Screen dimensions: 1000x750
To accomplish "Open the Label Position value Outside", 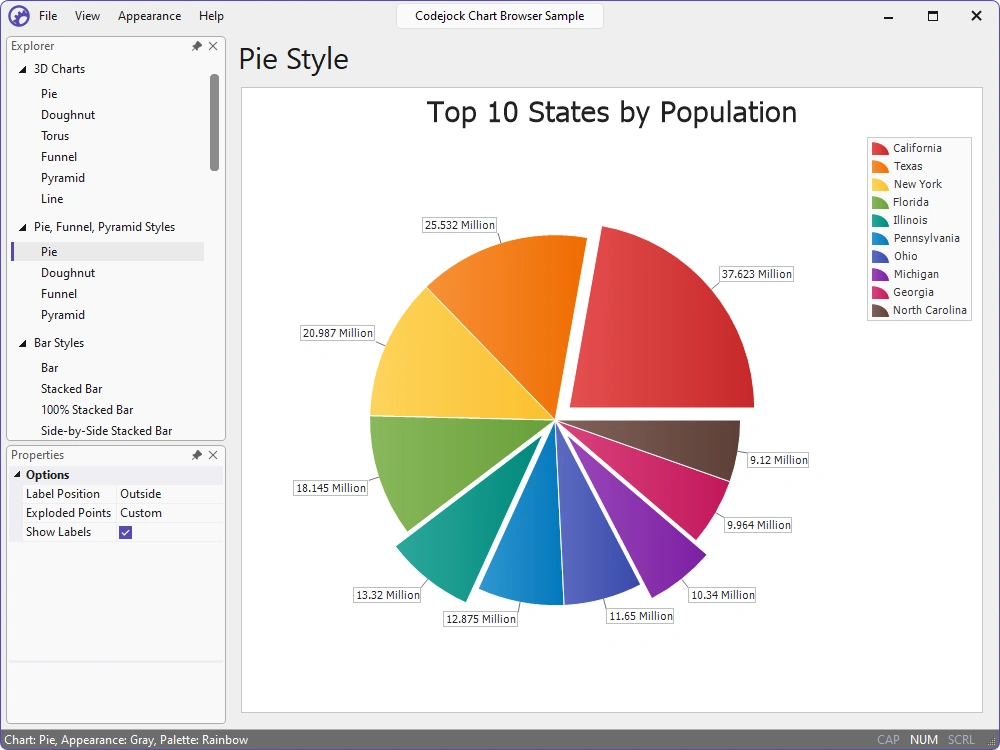I will 170,494.
